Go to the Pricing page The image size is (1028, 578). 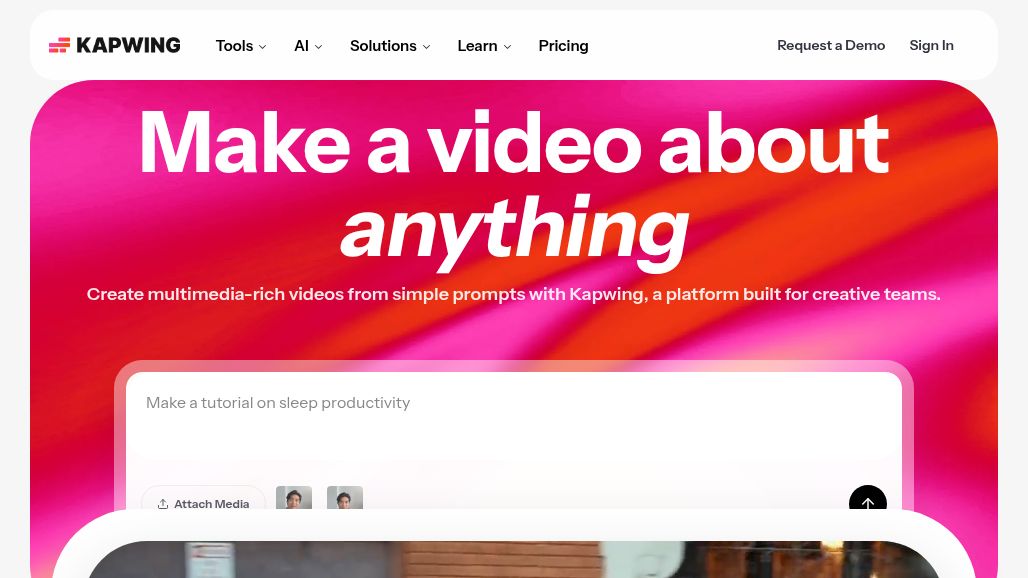[x=563, y=46]
